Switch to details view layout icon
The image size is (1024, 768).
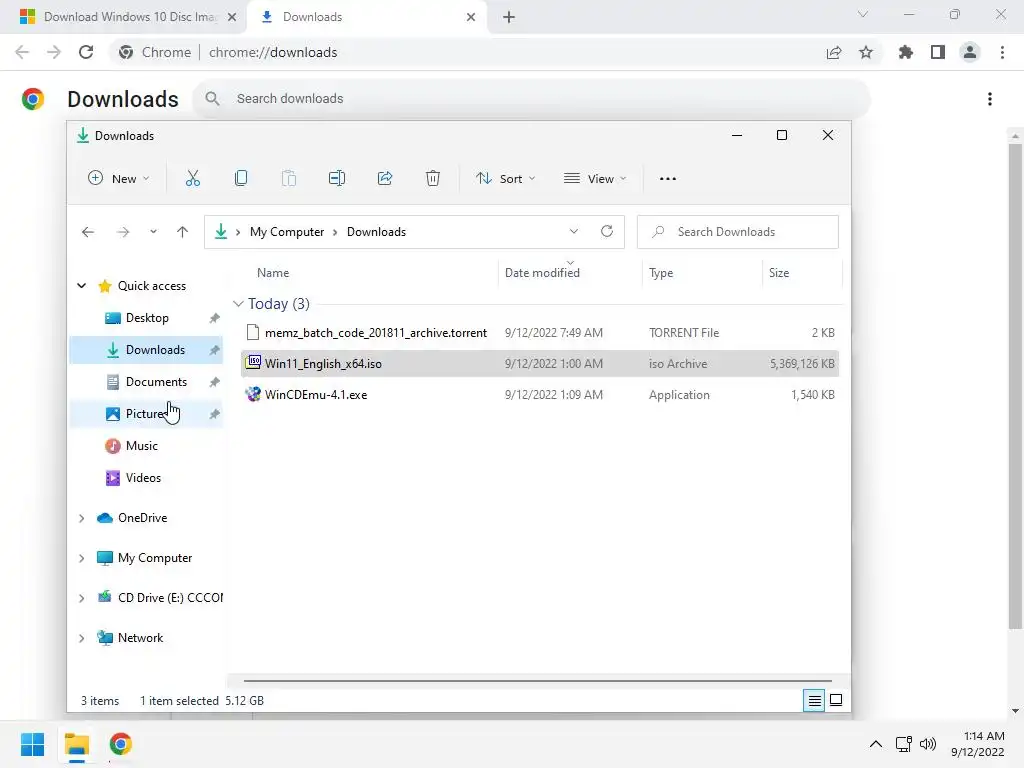pos(814,701)
